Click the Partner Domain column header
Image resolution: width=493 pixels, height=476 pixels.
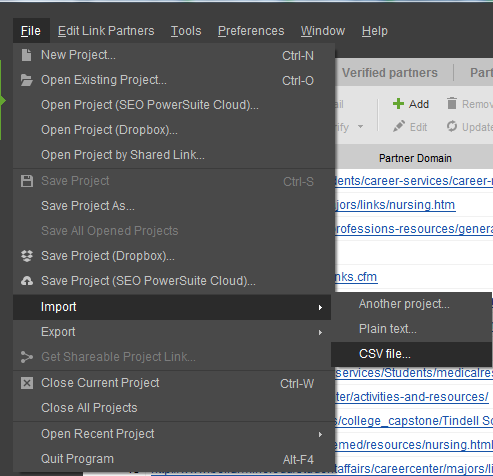tap(415, 158)
